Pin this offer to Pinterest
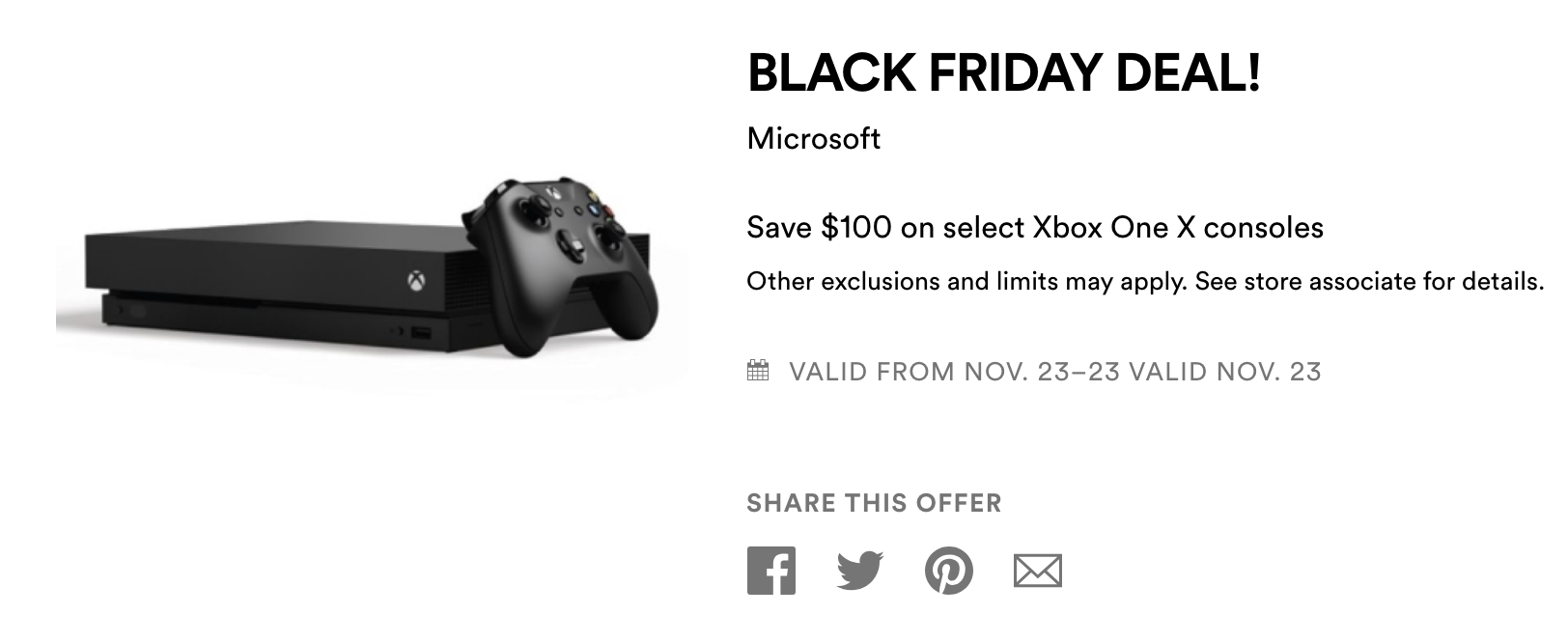The width and height of the screenshot is (1568, 643). [948, 571]
